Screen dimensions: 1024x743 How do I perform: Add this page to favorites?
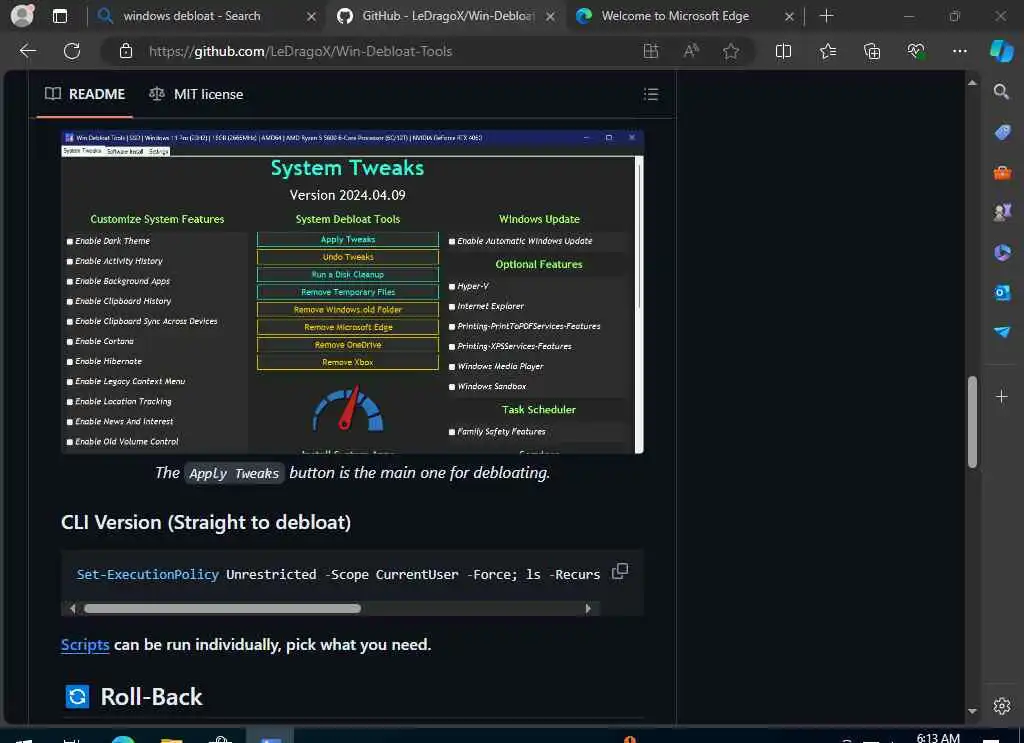click(731, 51)
